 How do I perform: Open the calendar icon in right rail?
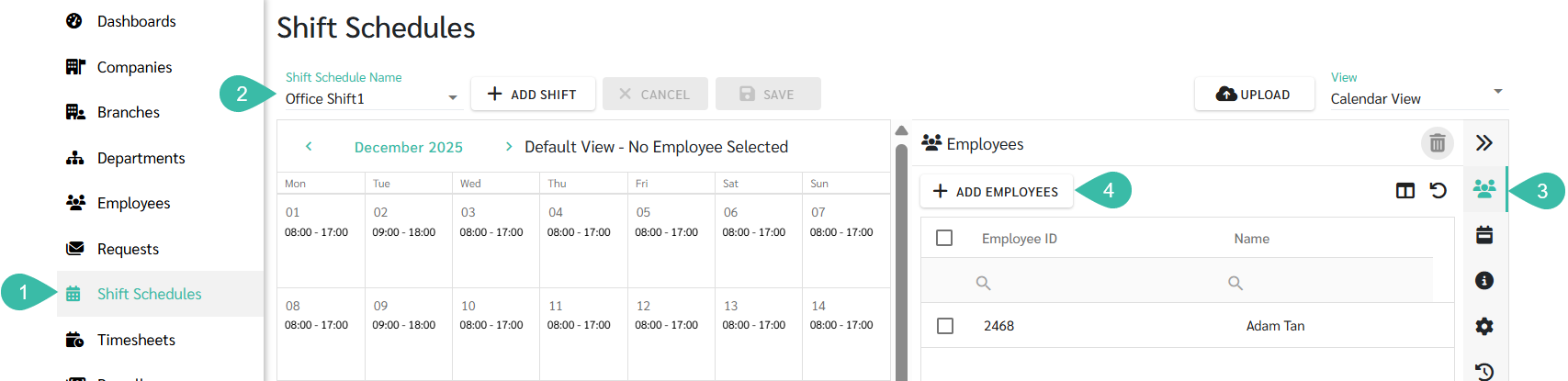(x=1484, y=235)
